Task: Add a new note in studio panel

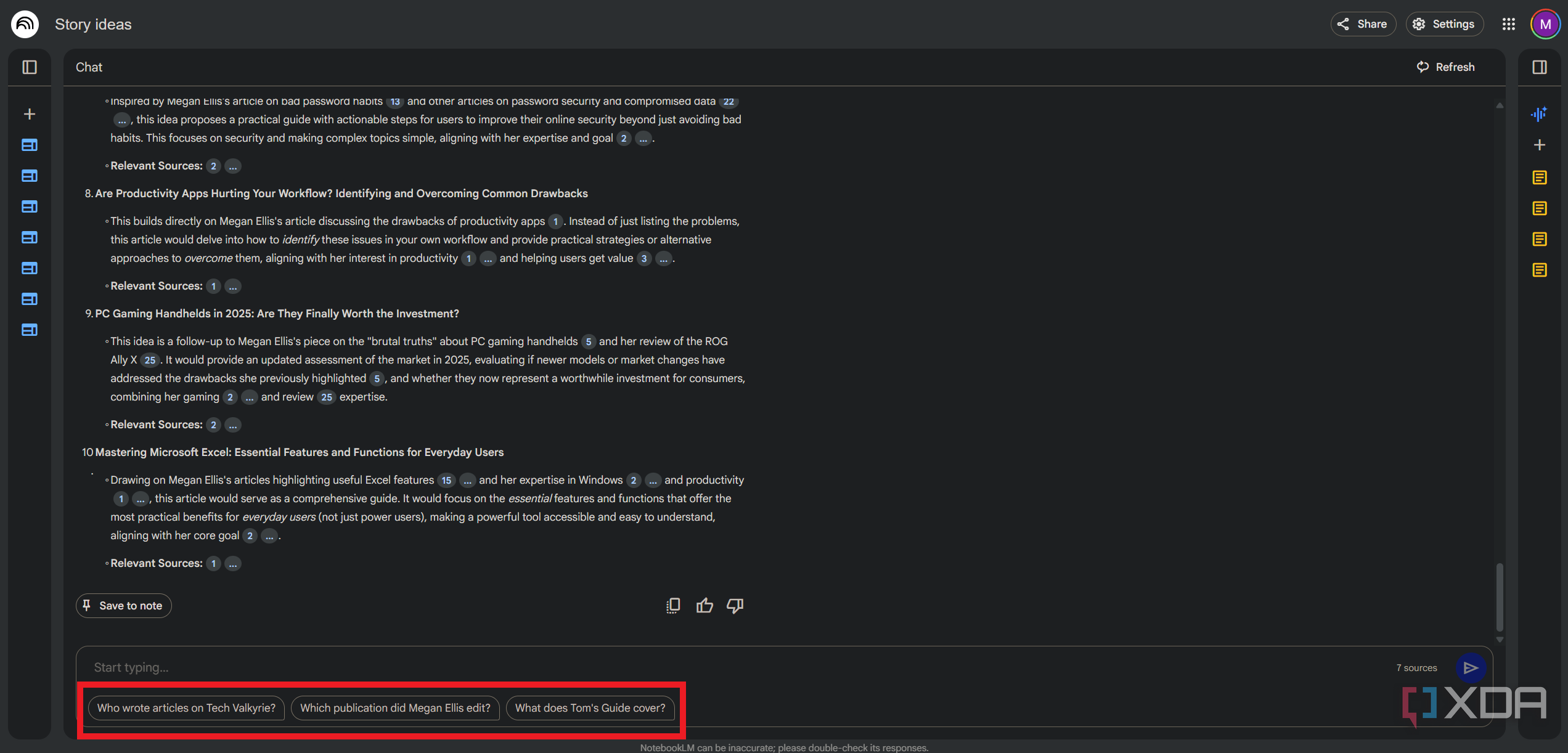Action: [1539, 145]
